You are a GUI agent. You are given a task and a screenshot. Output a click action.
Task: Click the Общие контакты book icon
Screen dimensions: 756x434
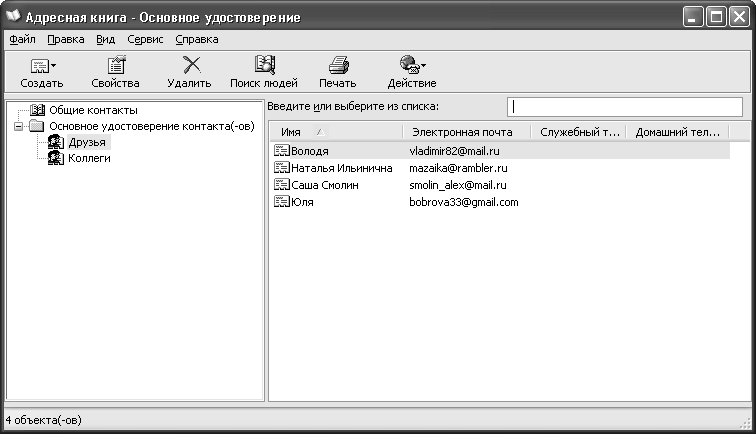[x=37, y=110]
